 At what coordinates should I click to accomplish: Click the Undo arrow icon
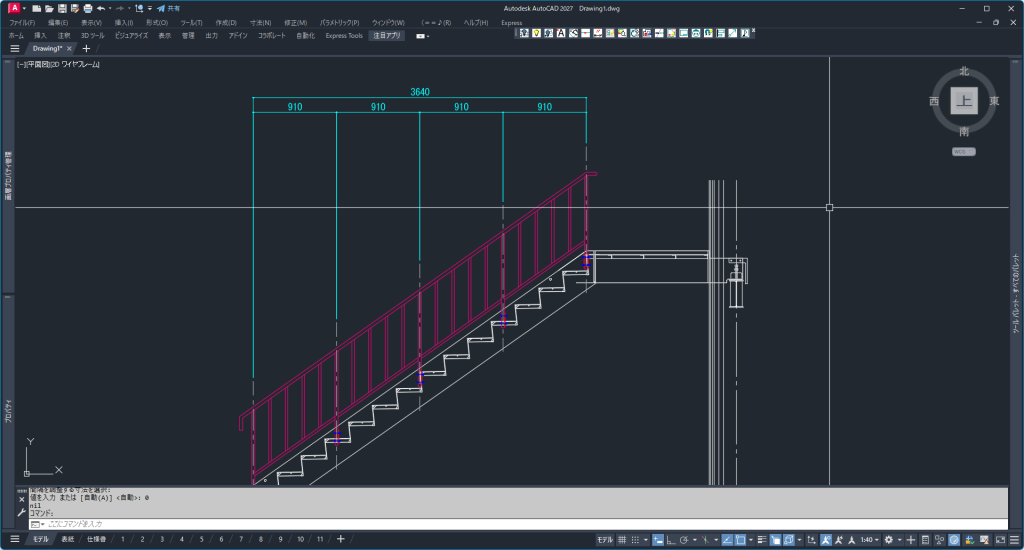click(x=101, y=8)
